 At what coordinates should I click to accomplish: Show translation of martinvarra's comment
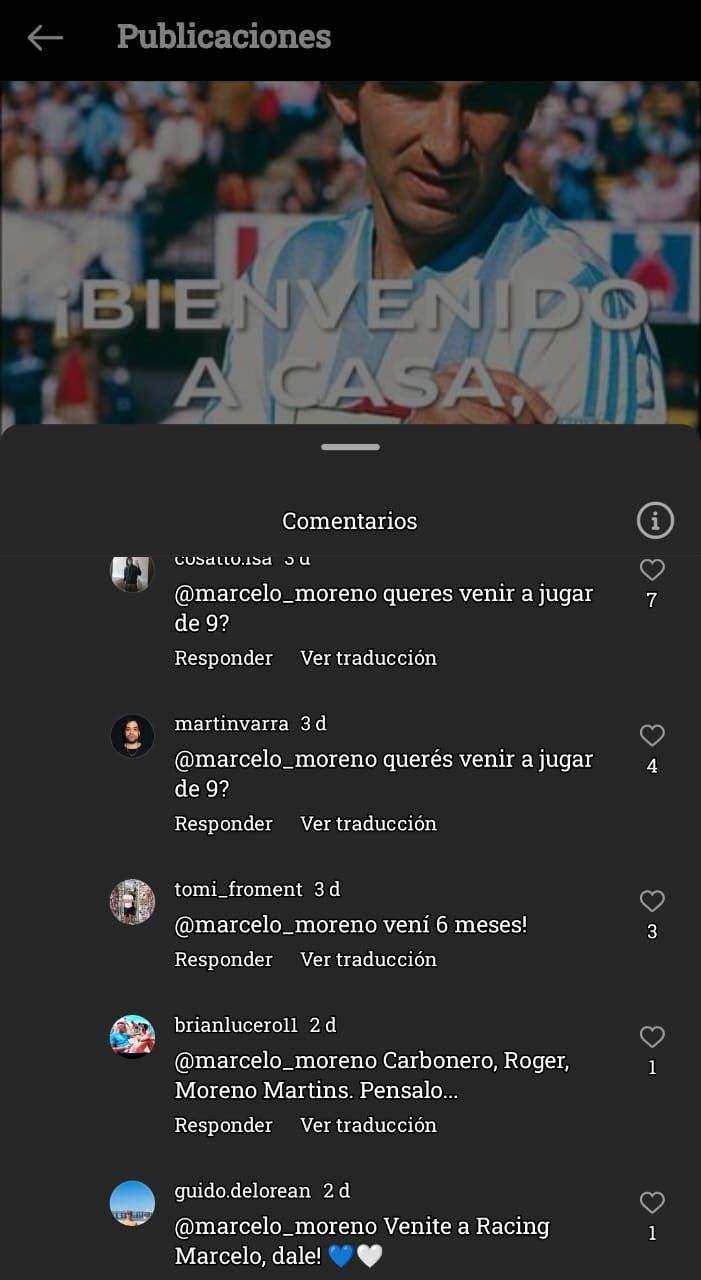368,824
